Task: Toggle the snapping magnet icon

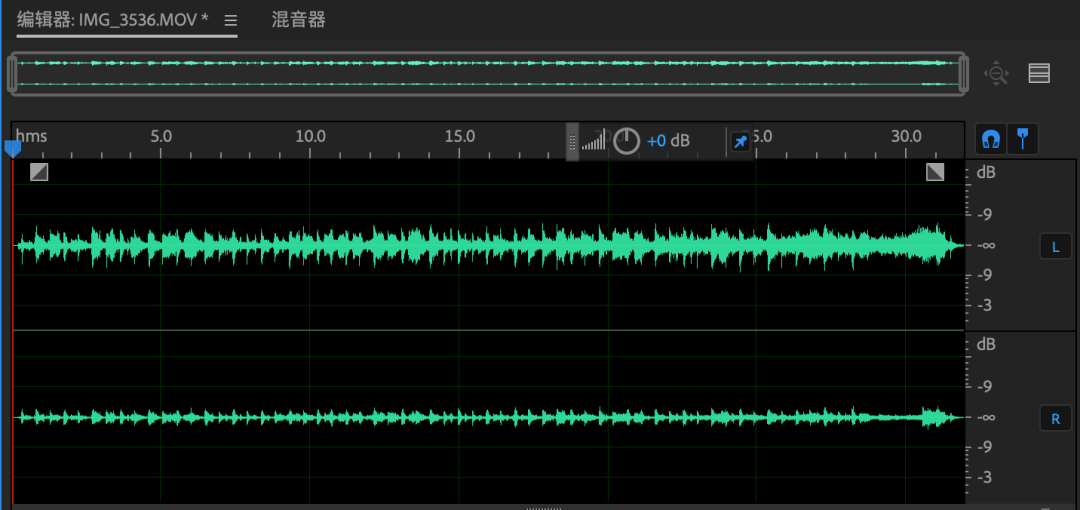Action: click(991, 139)
